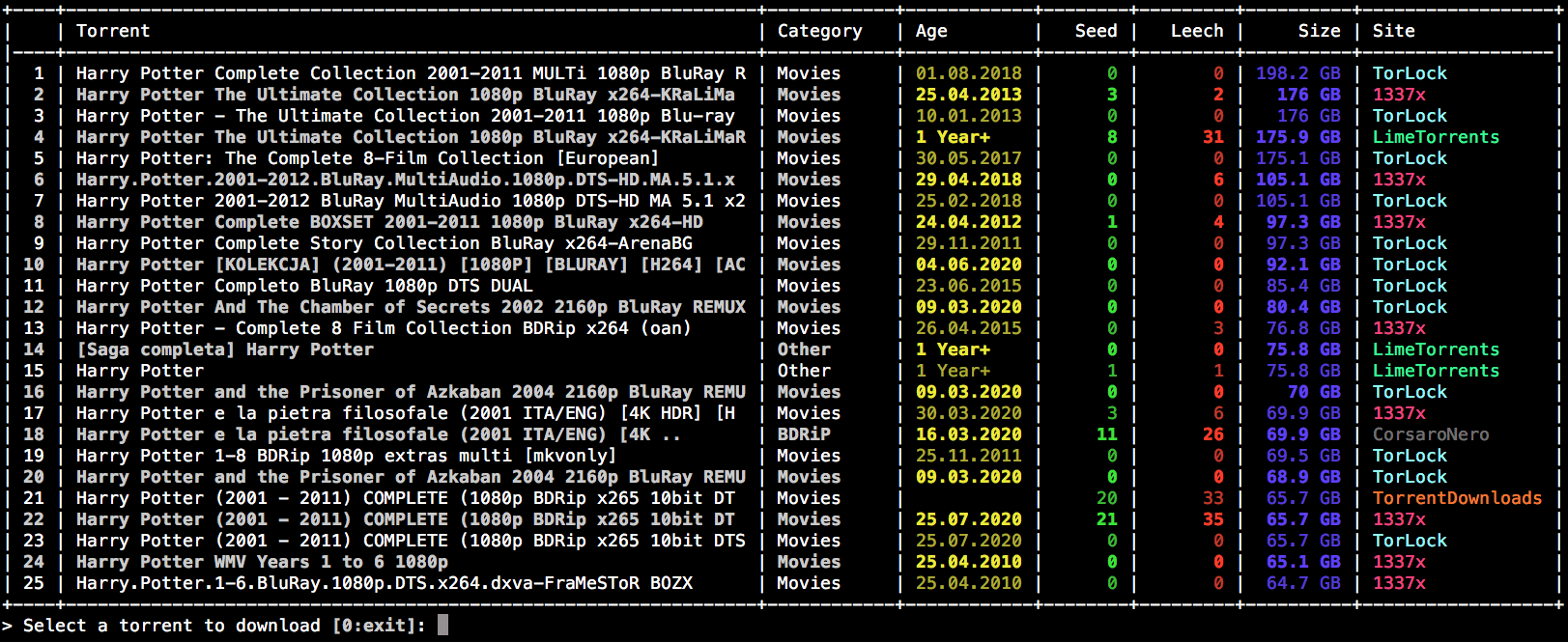Click the size '80.4 GB' value
1568x642 pixels.
tap(1303, 307)
